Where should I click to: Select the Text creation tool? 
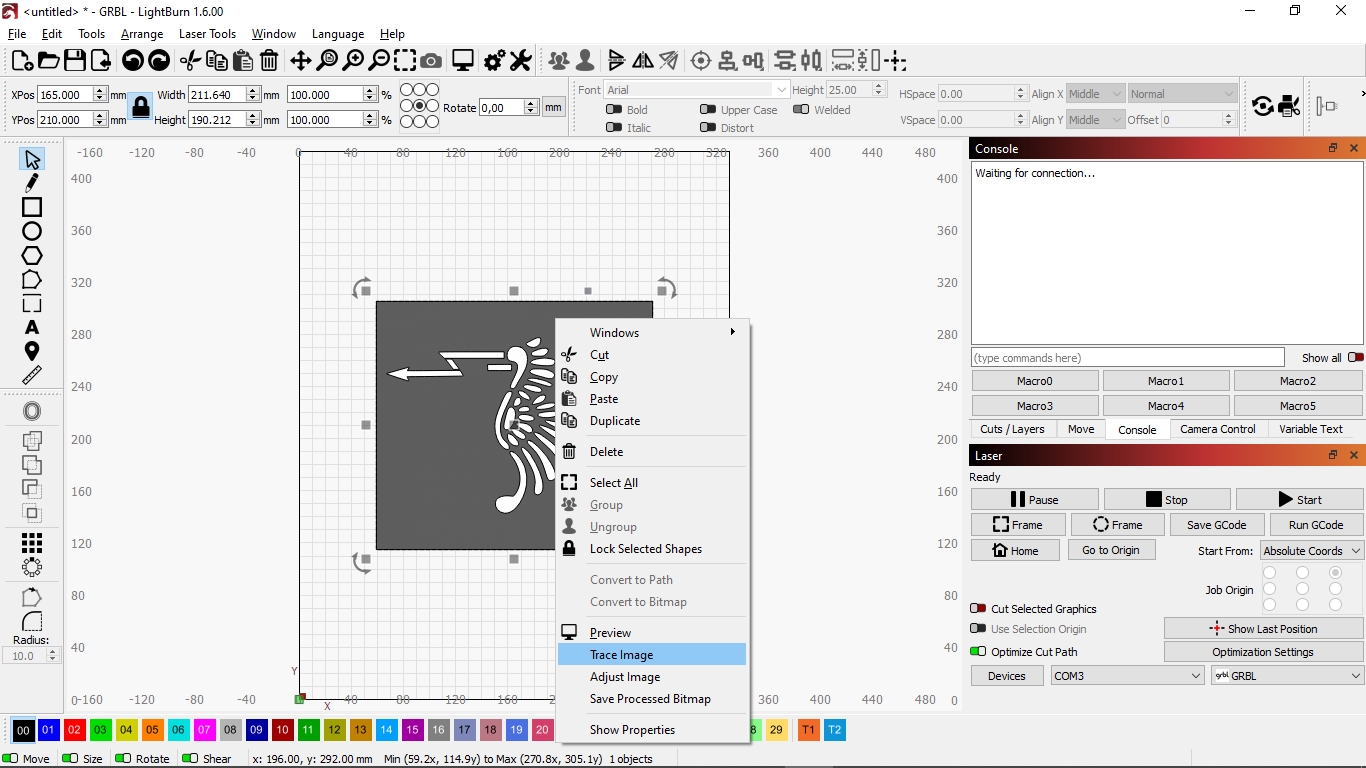32,327
